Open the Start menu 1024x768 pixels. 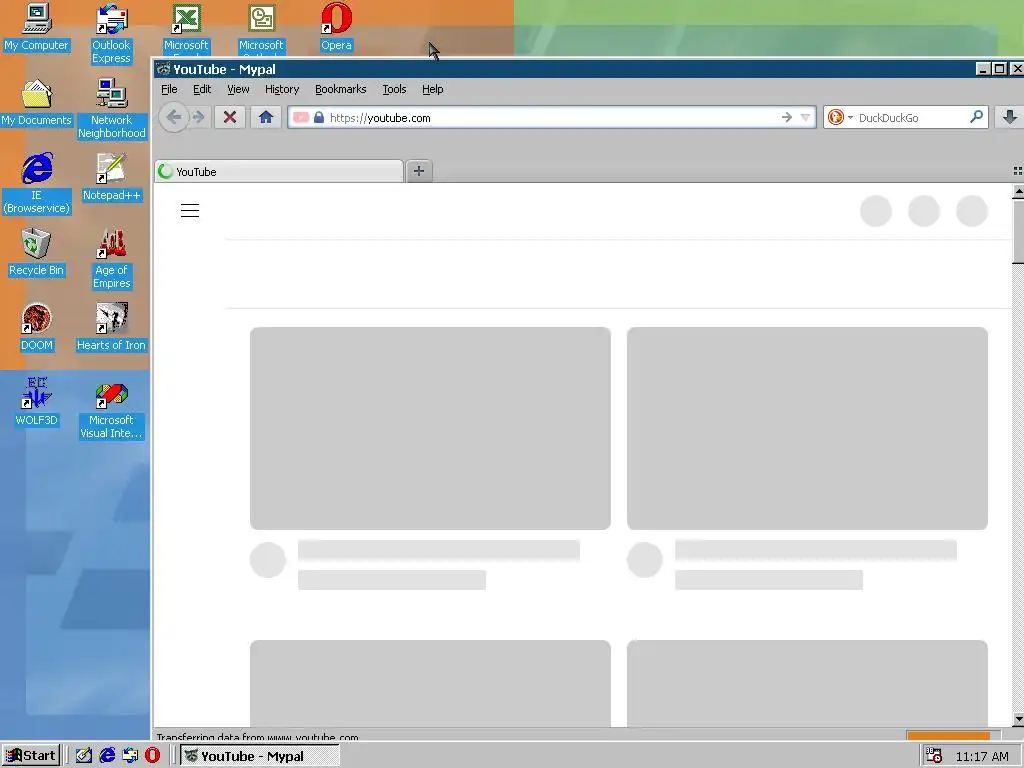tap(31, 756)
